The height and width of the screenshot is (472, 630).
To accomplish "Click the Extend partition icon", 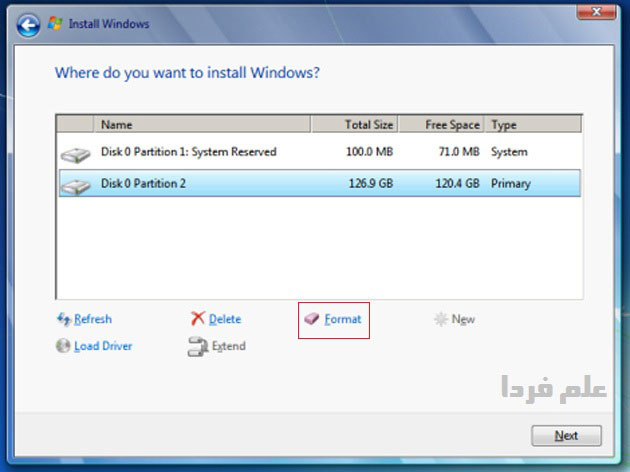I will point(198,347).
